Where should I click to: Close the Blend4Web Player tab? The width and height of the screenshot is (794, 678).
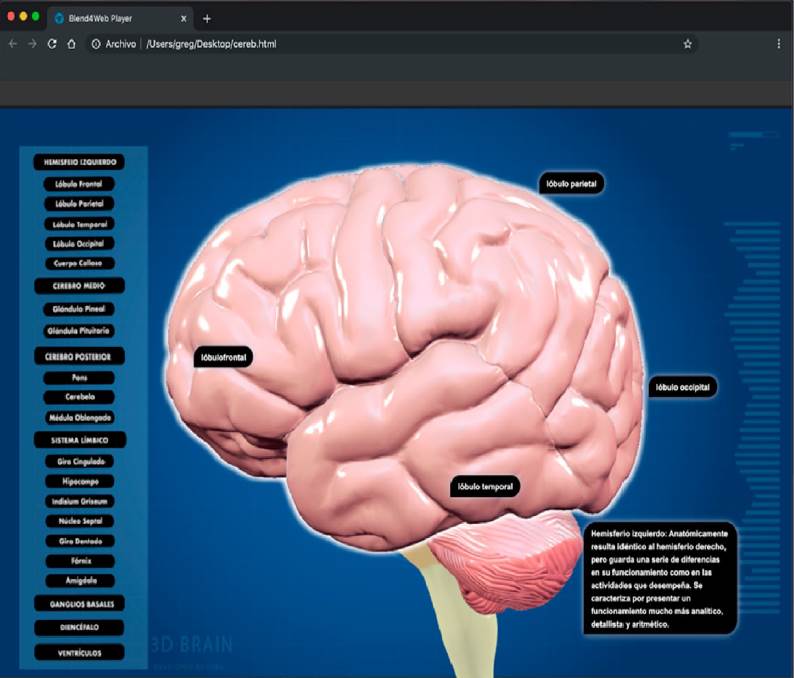click(x=183, y=18)
